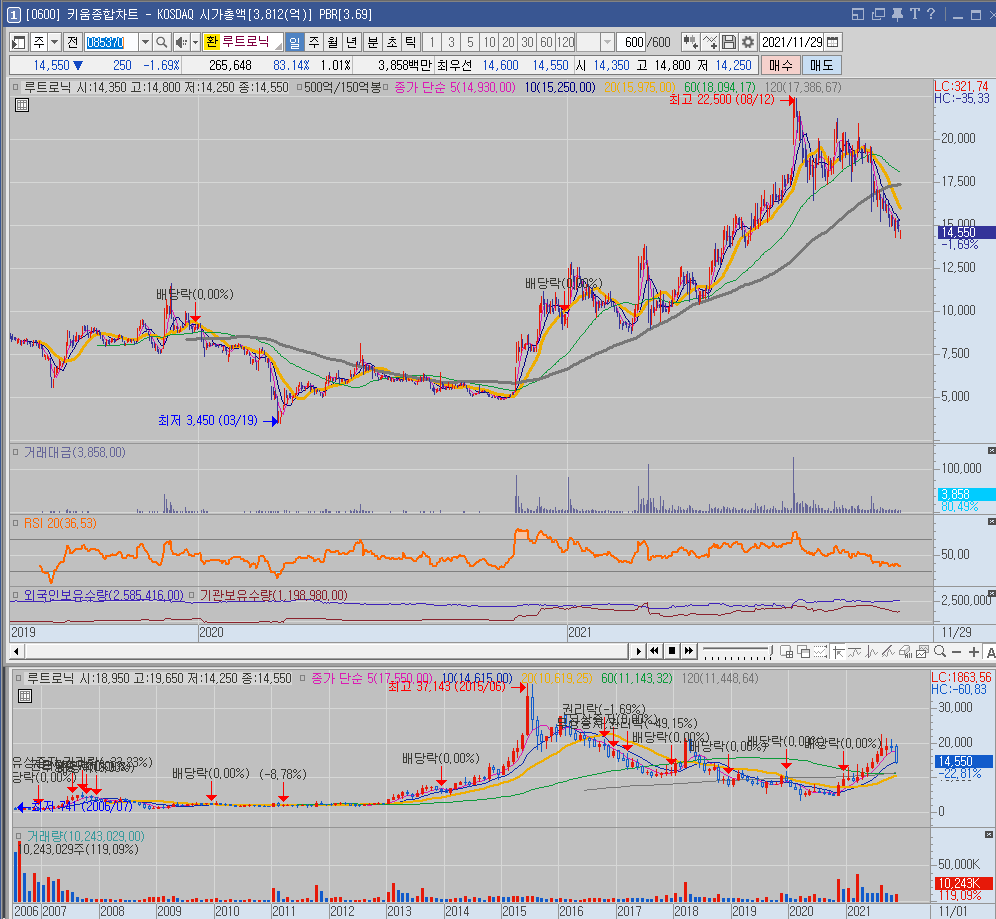The width and height of the screenshot is (996, 919).
Task: Select the 120 interval button
Action: pos(565,42)
